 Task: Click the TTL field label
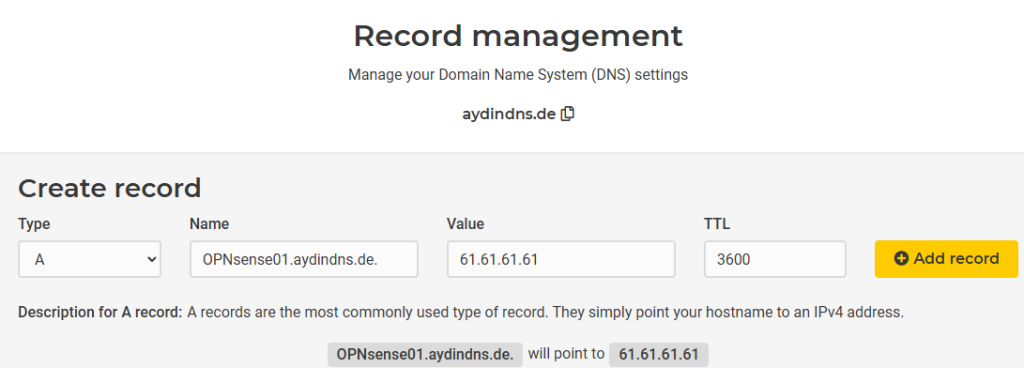(717, 224)
